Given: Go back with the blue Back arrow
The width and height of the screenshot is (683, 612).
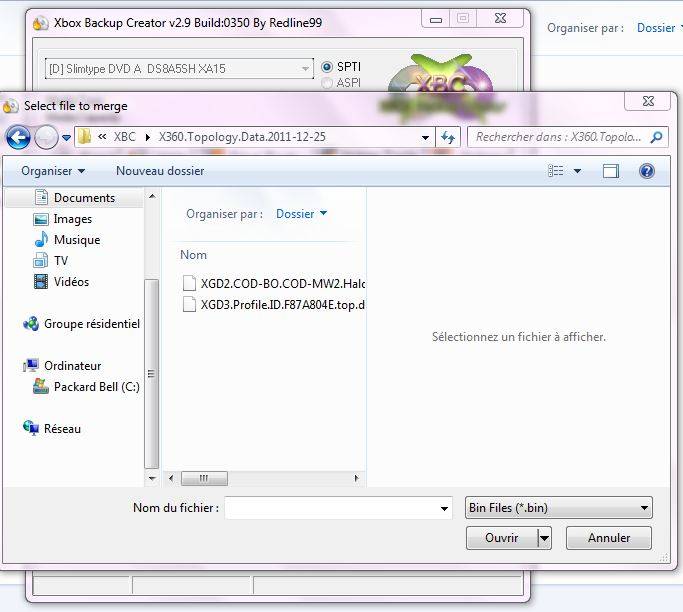Looking at the screenshot, I should pos(18,138).
